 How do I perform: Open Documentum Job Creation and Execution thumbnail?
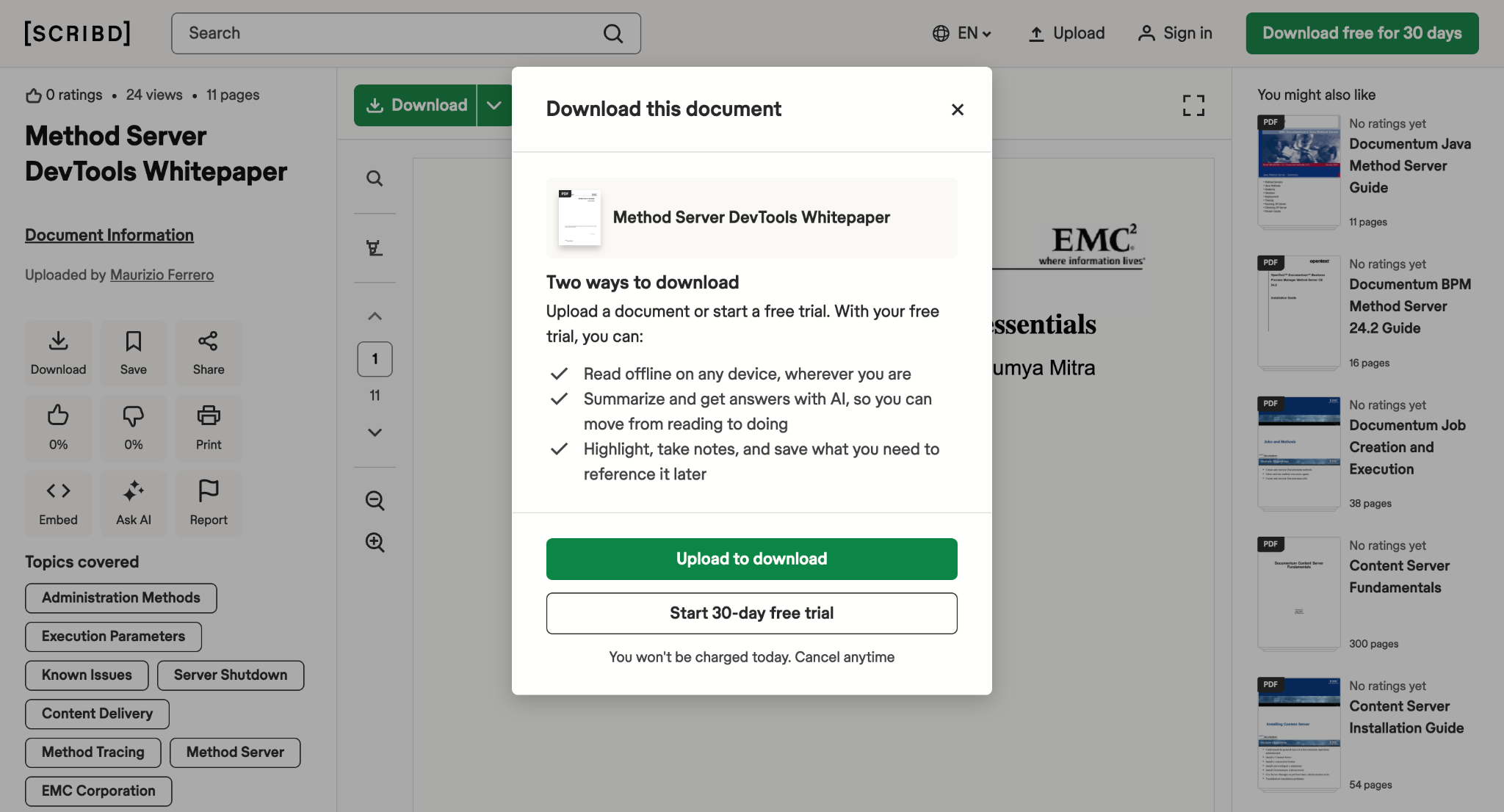coord(1299,453)
